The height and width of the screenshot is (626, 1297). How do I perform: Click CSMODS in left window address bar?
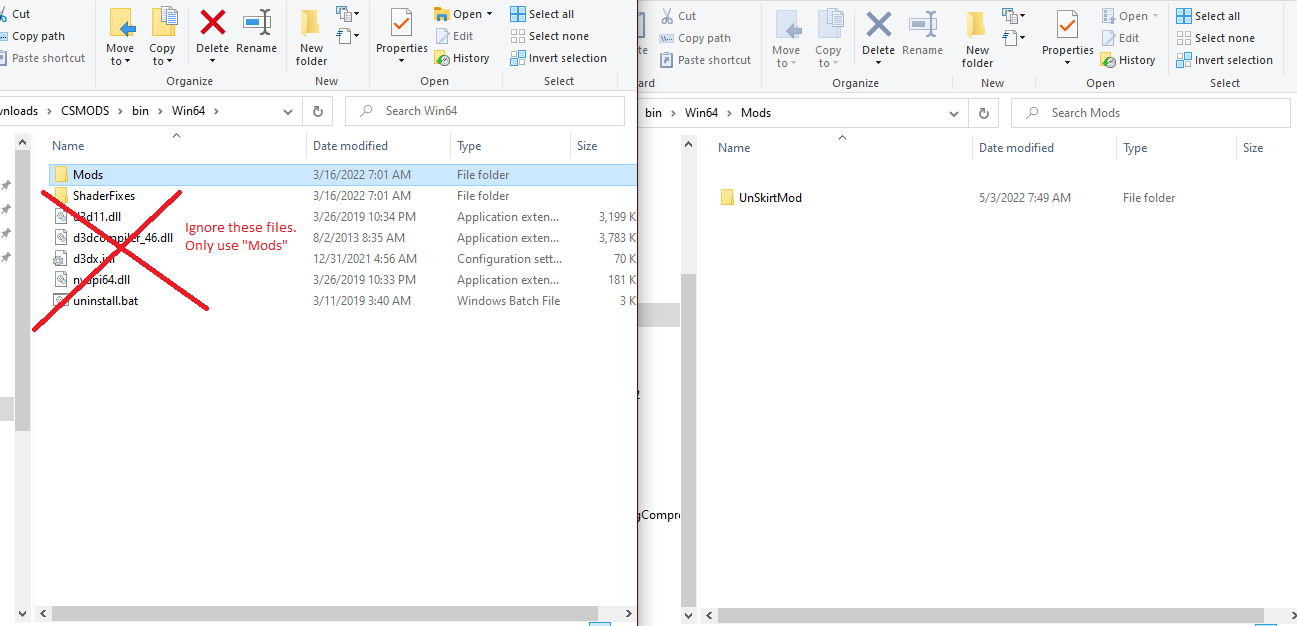[x=83, y=111]
